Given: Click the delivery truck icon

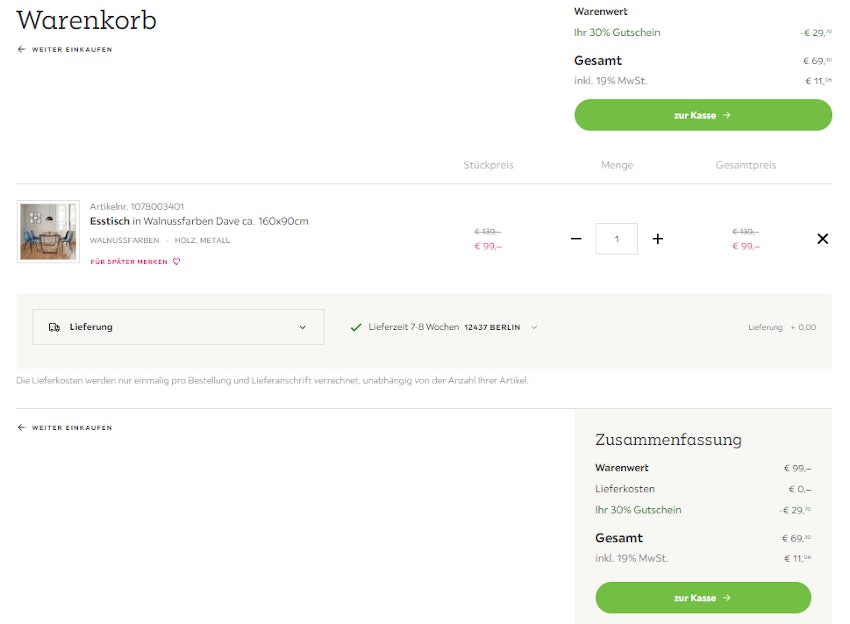Looking at the screenshot, I should [54, 327].
